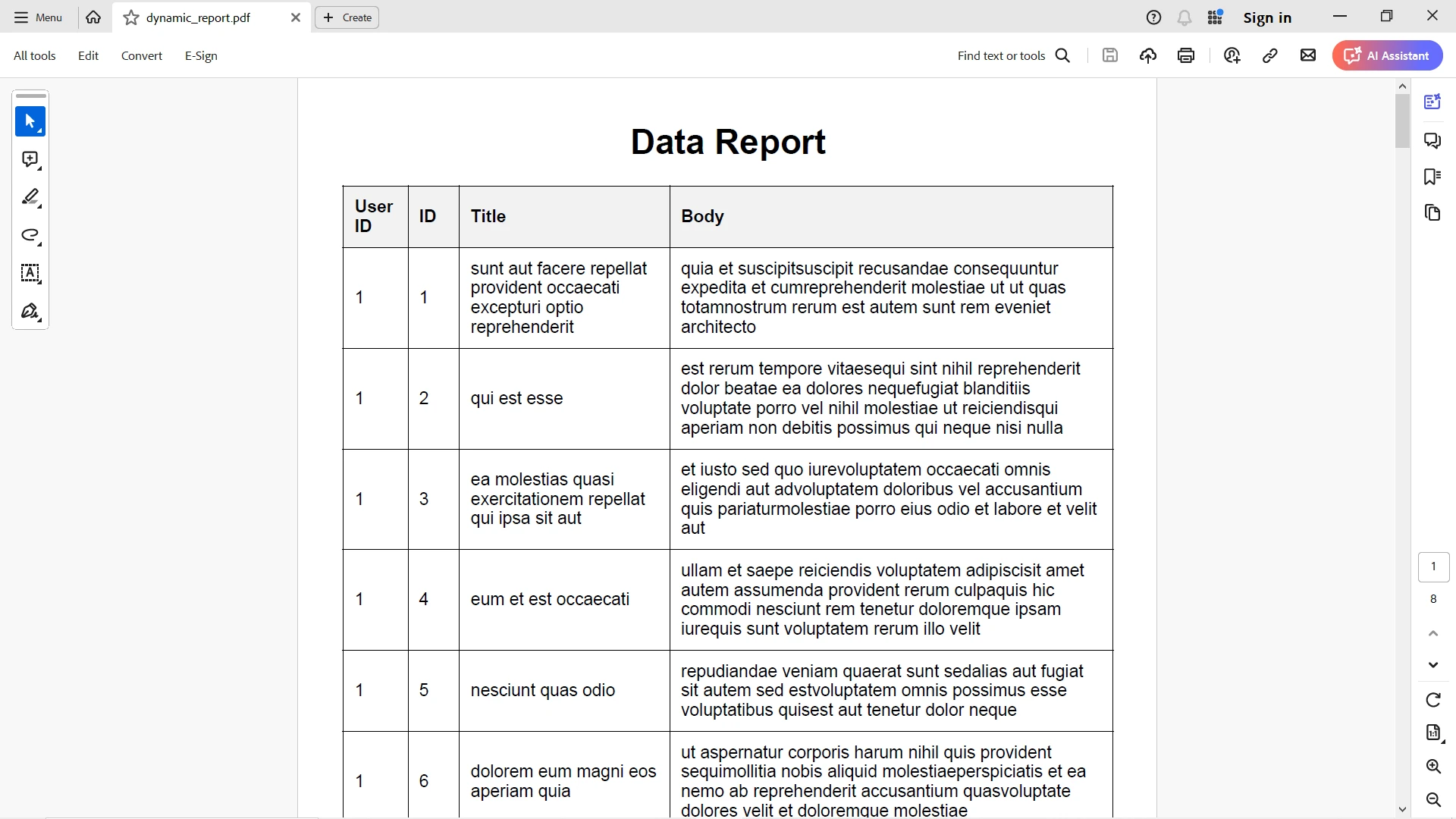Click the AI Assistant button
This screenshot has height=819, width=1456.
[1389, 55]
